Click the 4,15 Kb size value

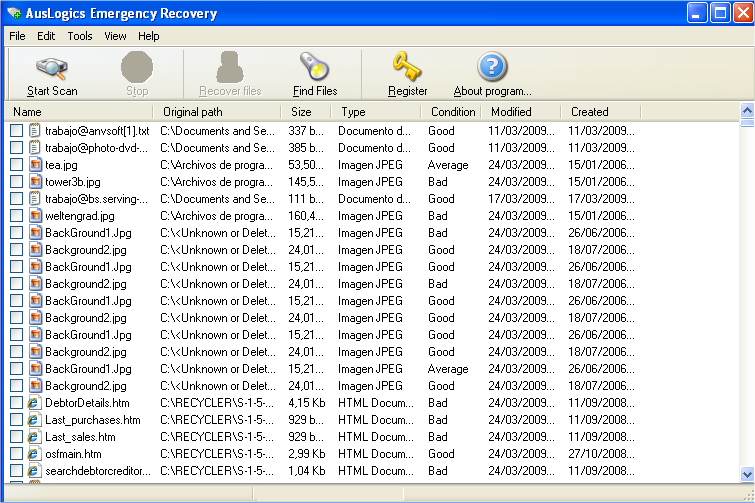(307, 403)
